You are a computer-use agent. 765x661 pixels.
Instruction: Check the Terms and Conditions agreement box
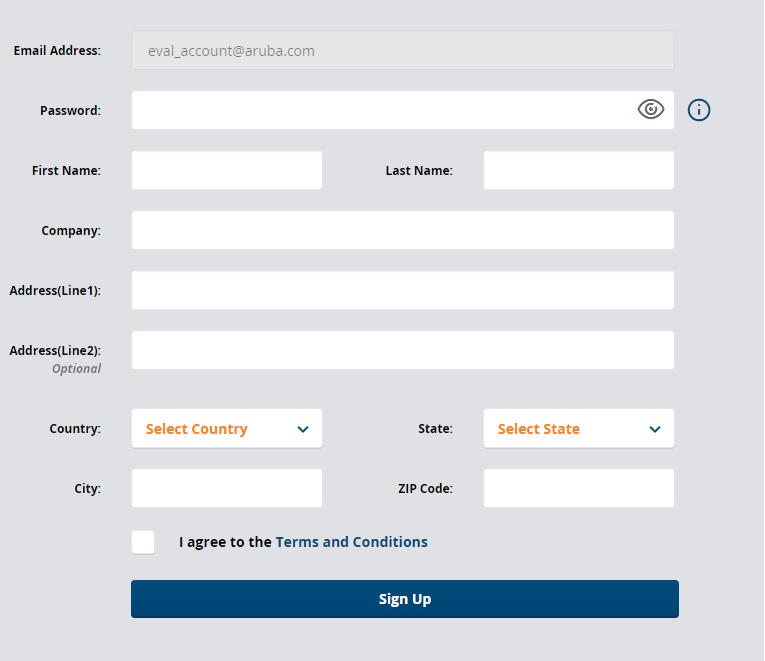pos(143,542)
